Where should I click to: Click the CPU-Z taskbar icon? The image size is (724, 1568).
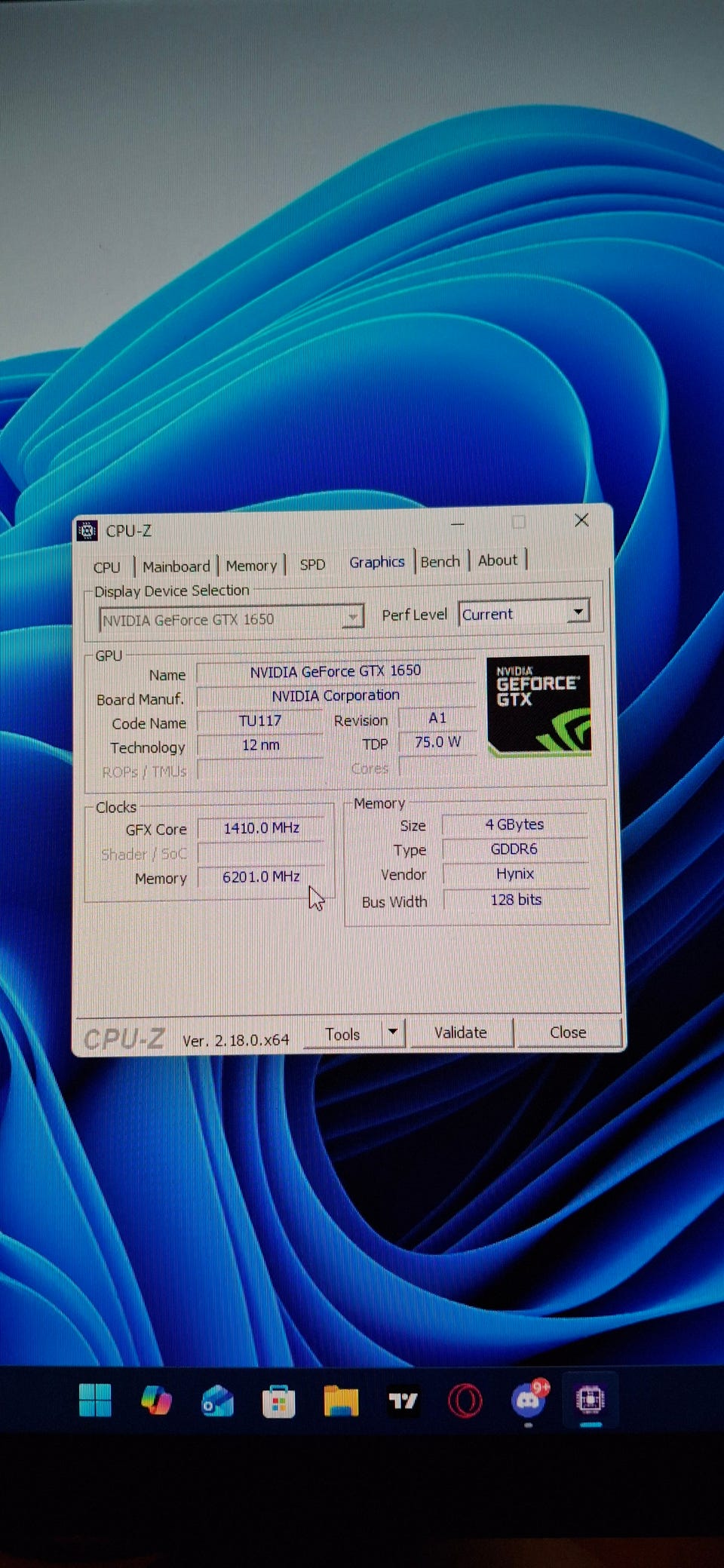pos(590,1400)
